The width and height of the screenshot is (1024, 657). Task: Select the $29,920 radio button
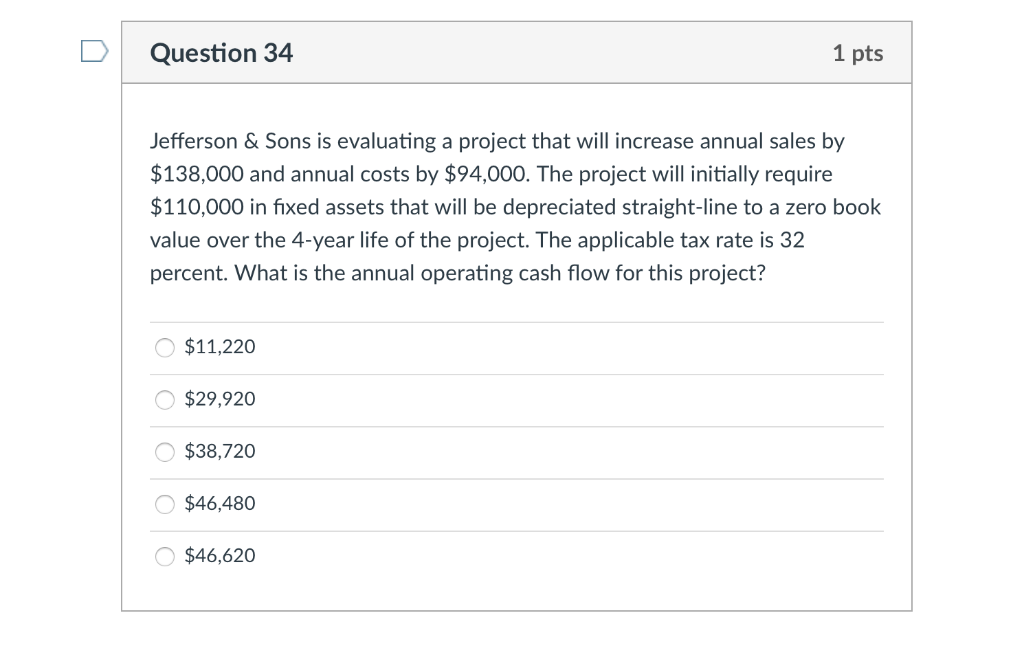(164, 400)
